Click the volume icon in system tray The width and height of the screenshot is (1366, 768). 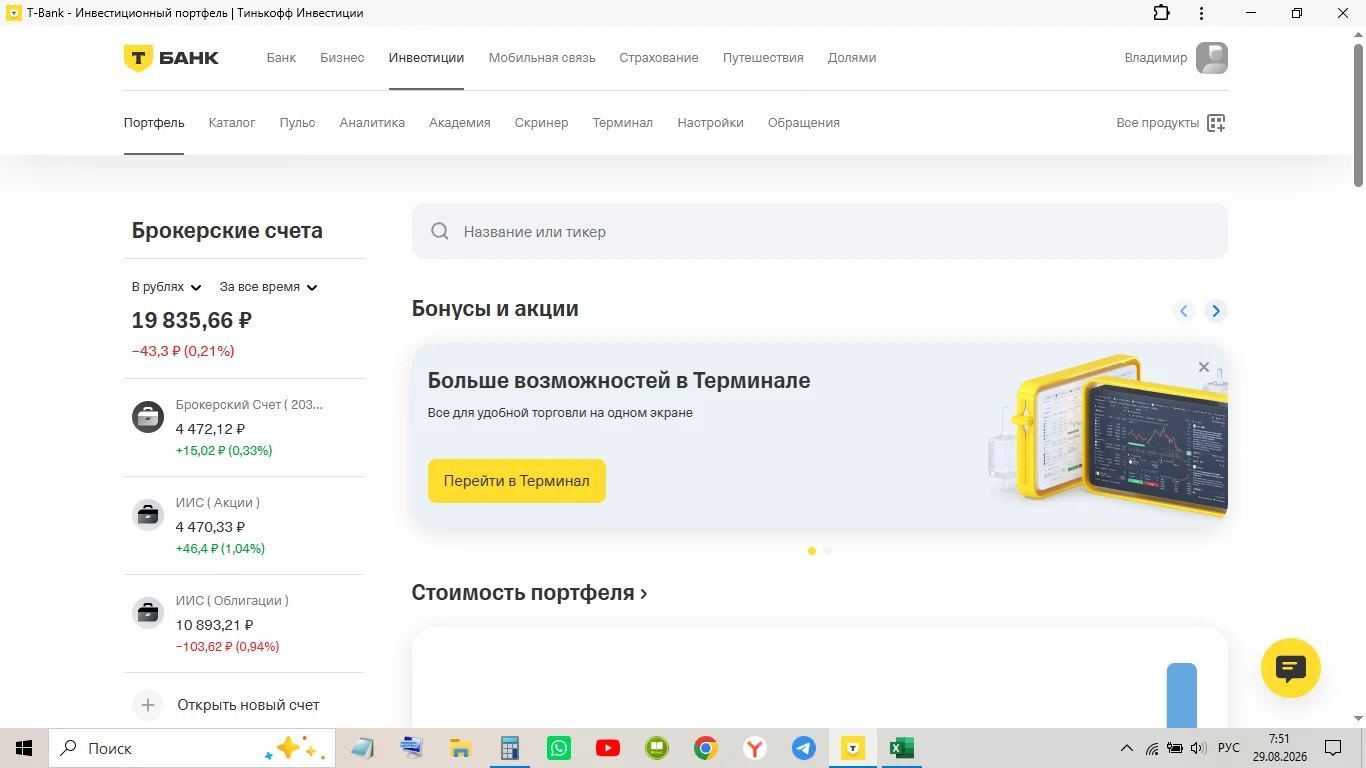tap(1198, 748)
